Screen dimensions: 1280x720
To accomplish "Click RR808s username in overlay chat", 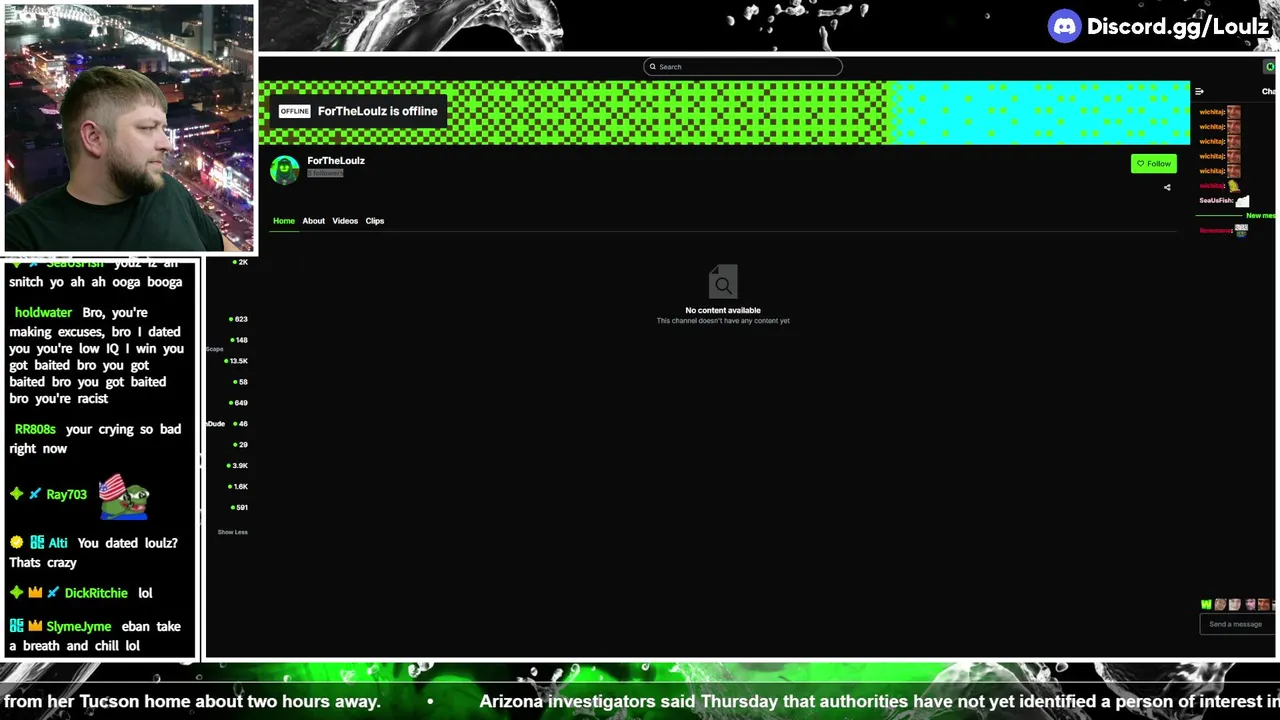I will (x=35, y=429).
